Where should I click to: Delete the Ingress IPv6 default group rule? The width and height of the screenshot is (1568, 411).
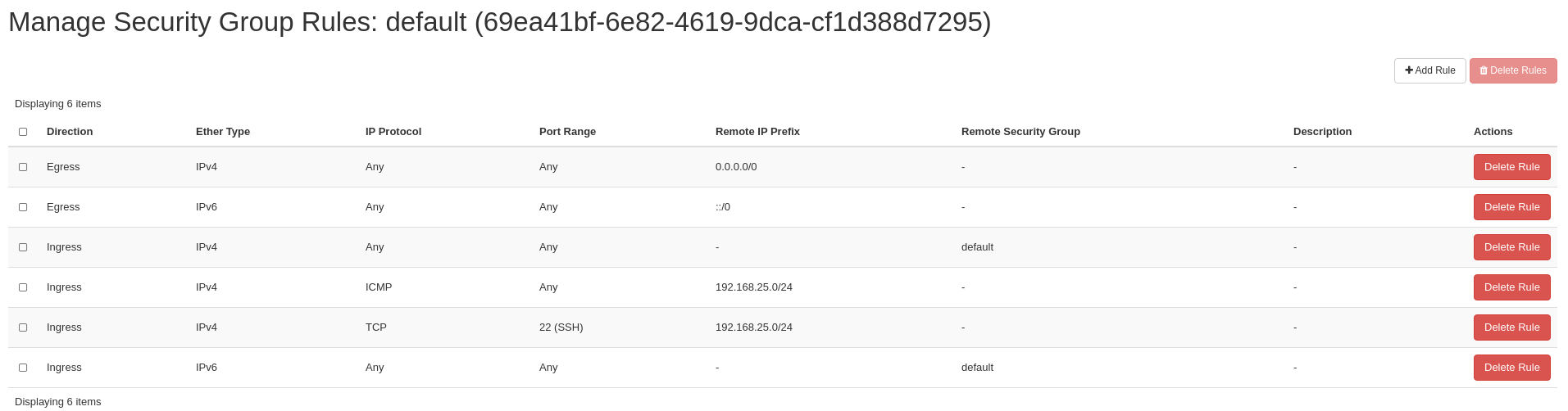(1511, 368)
